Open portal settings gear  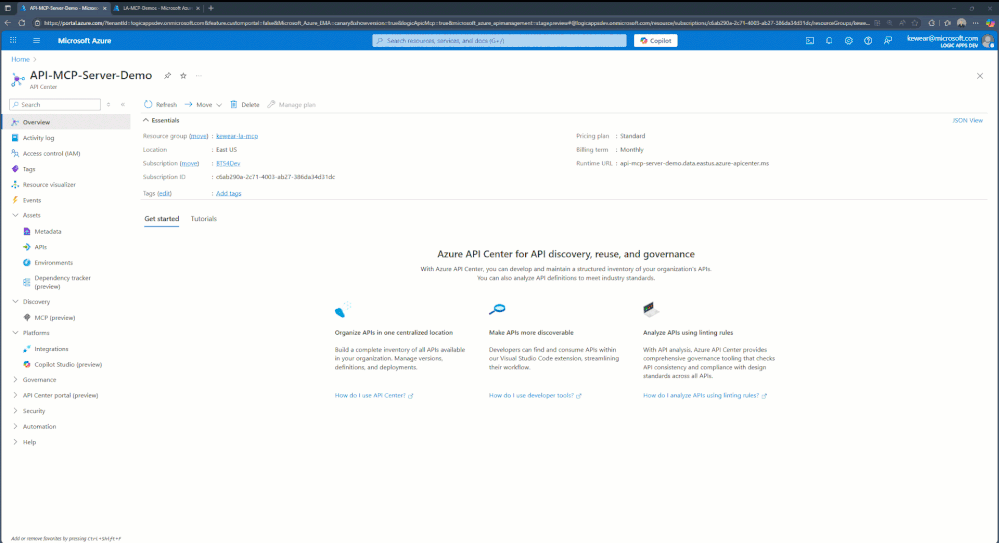849,40
